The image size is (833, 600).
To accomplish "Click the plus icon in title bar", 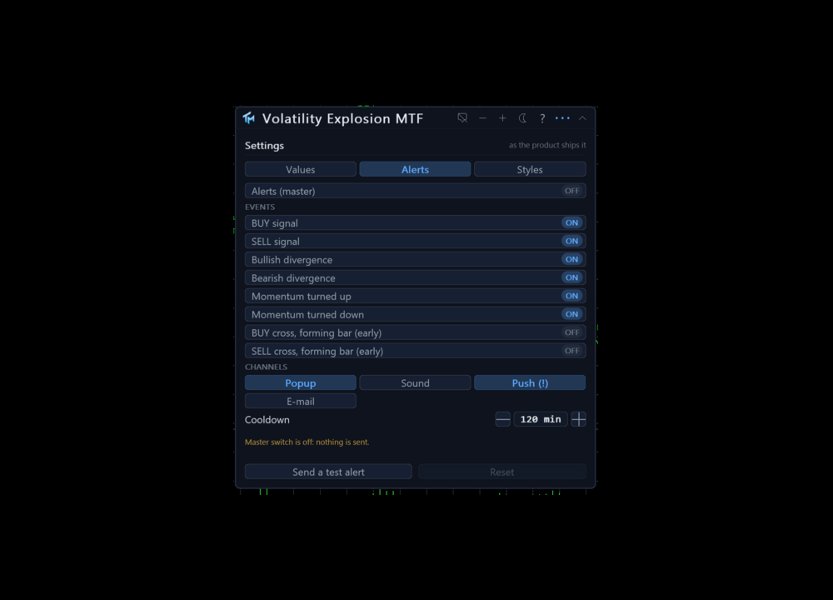I will [x=503, y=118].
